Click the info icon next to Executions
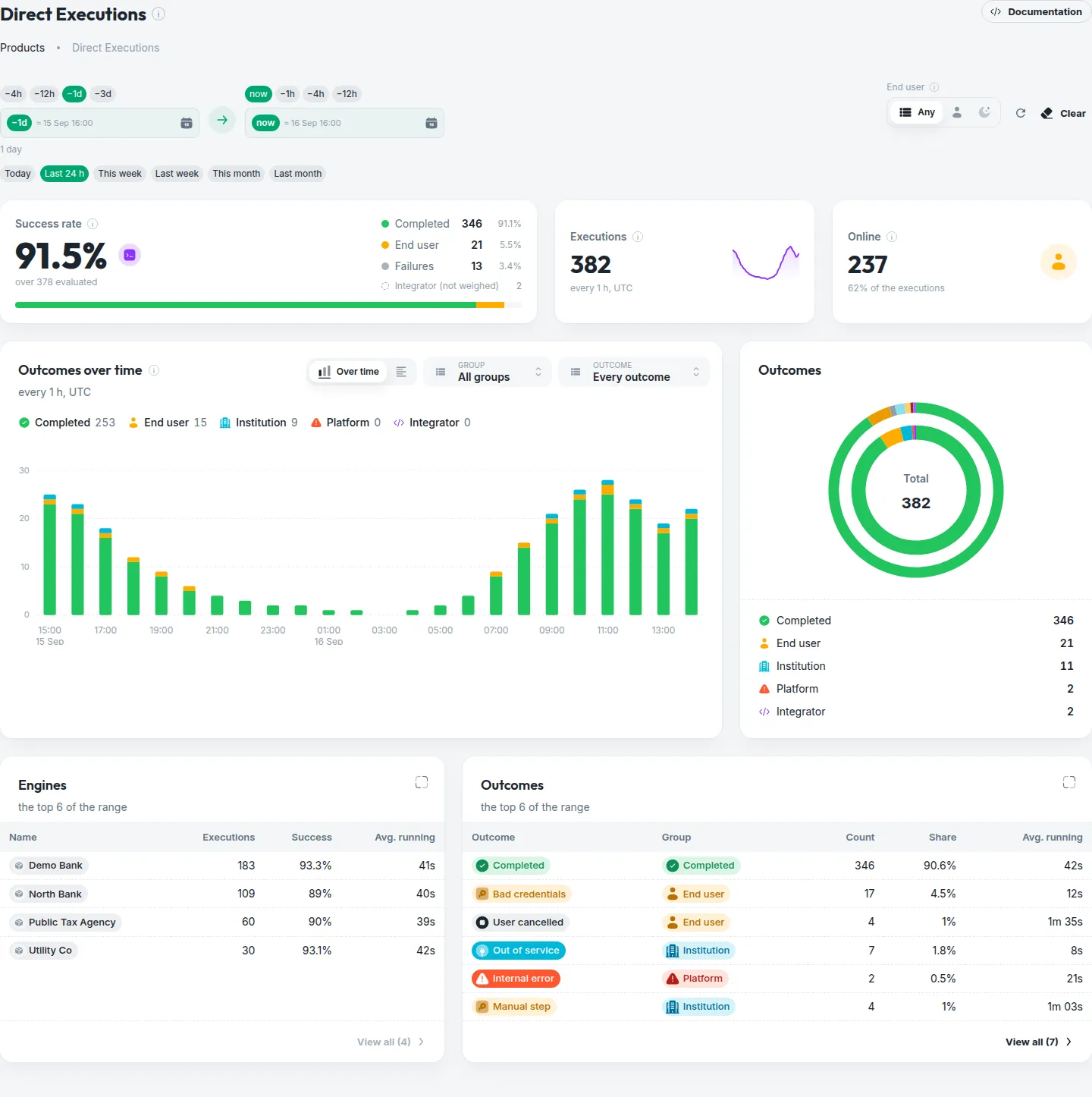This screenshot has width=1092, height=1097. (638, 237)
